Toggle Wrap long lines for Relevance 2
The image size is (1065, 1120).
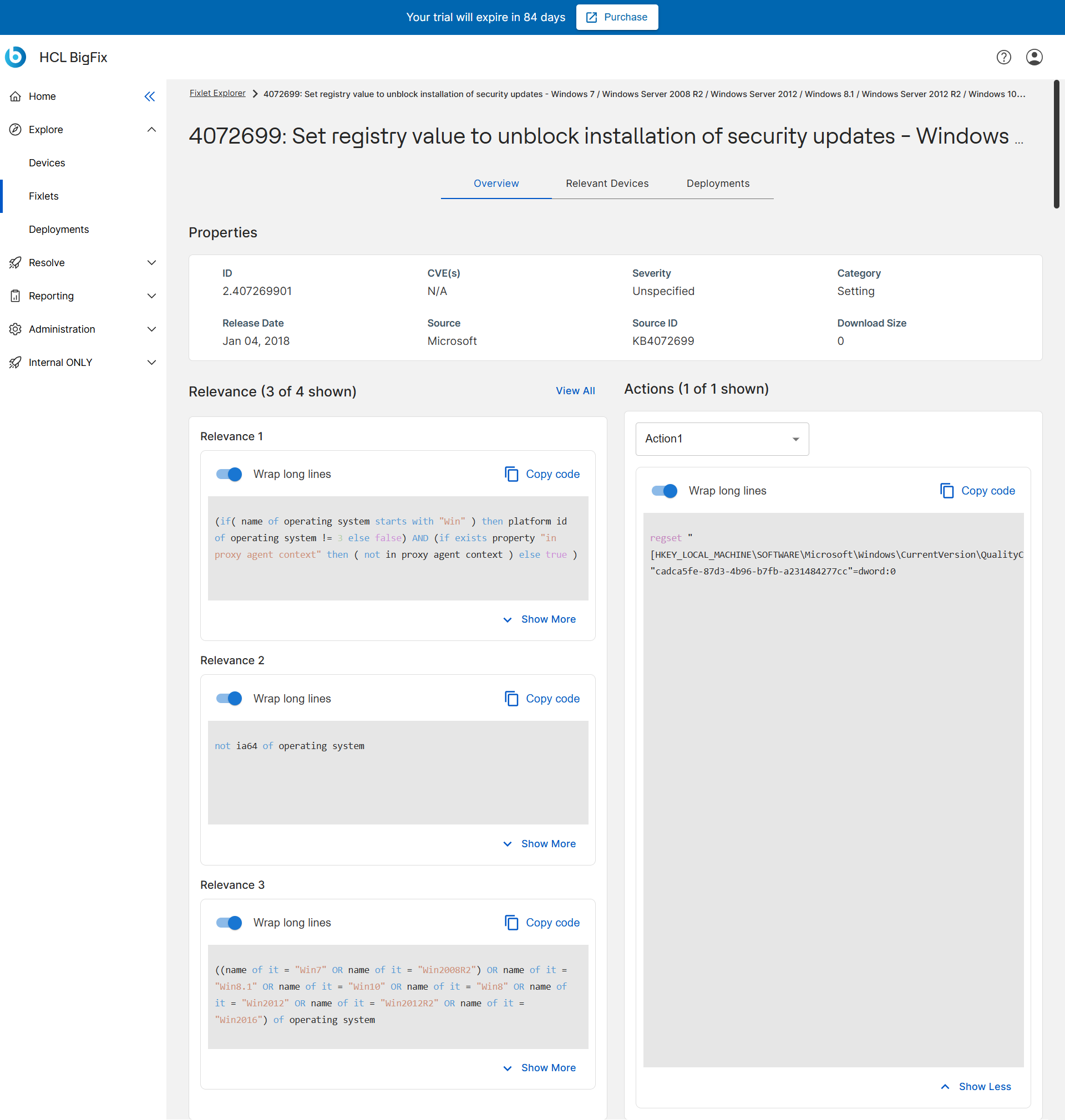(x=229, y=699)
